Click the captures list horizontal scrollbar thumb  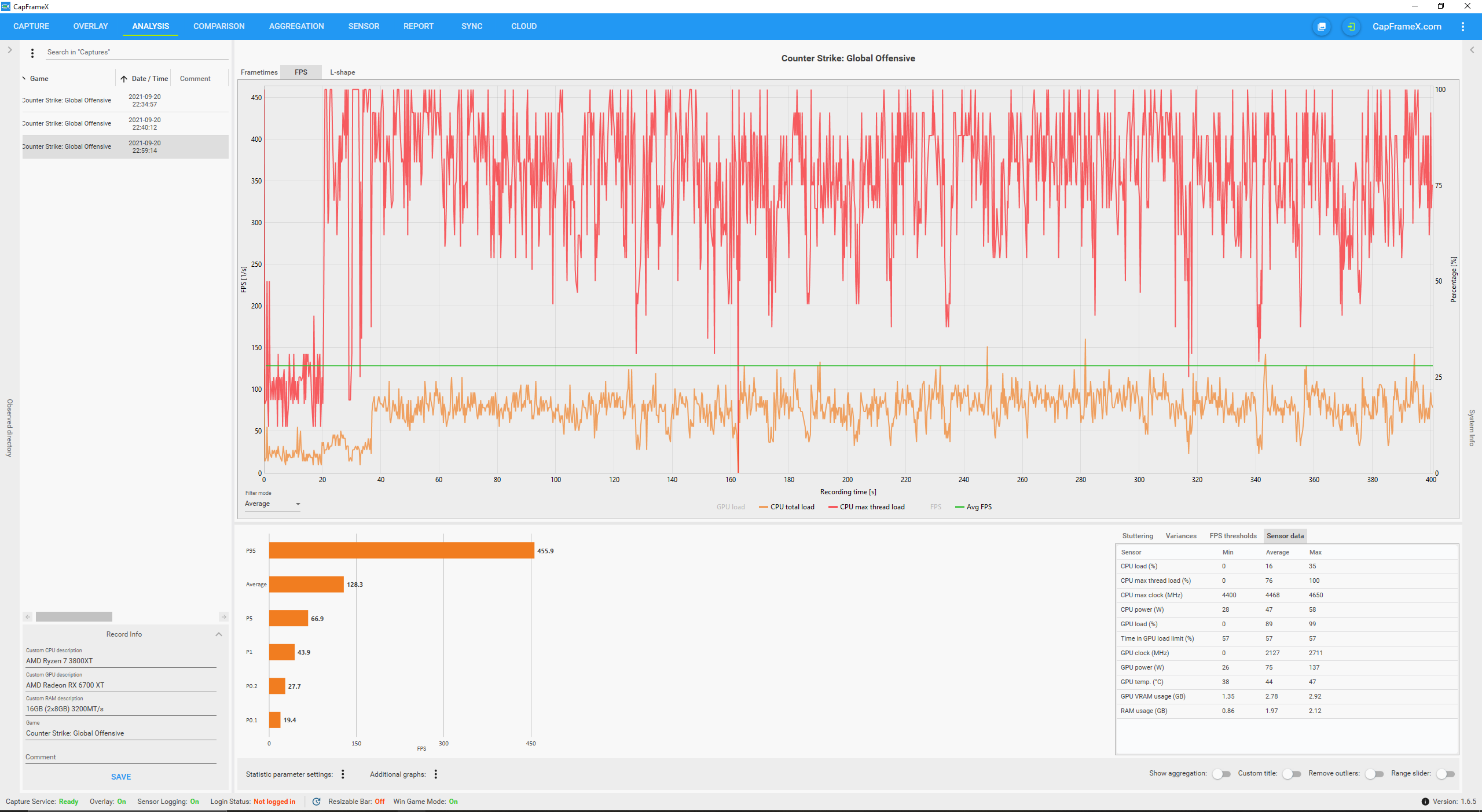click(74, 617)
